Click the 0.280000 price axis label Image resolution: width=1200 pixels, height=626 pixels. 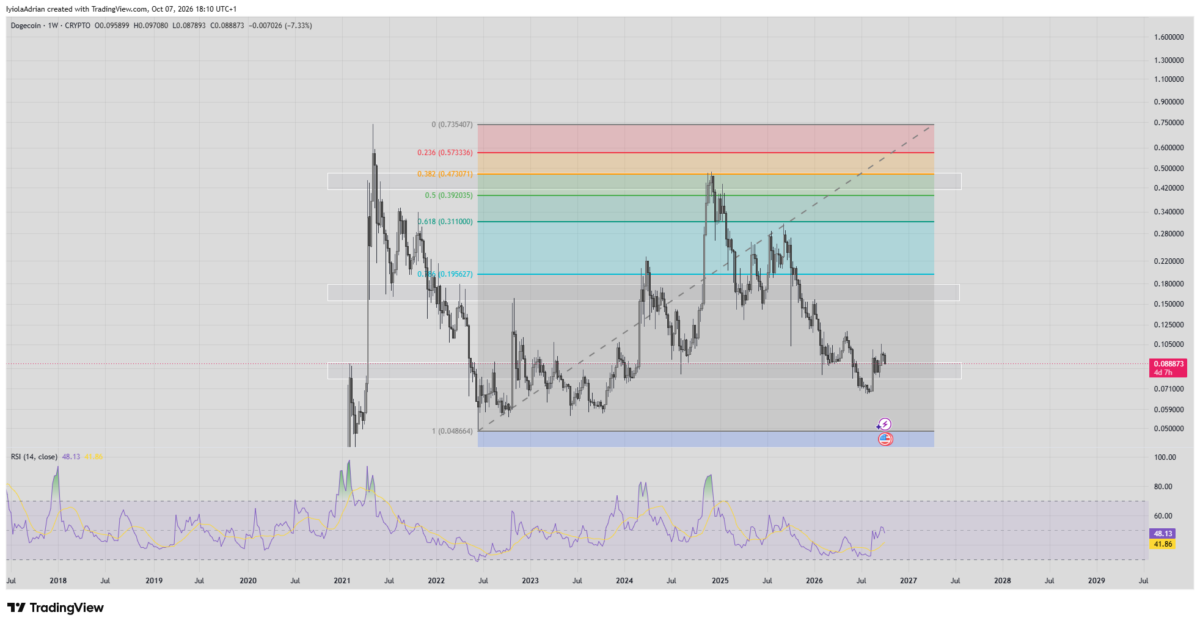click(x=1169, y=234)
